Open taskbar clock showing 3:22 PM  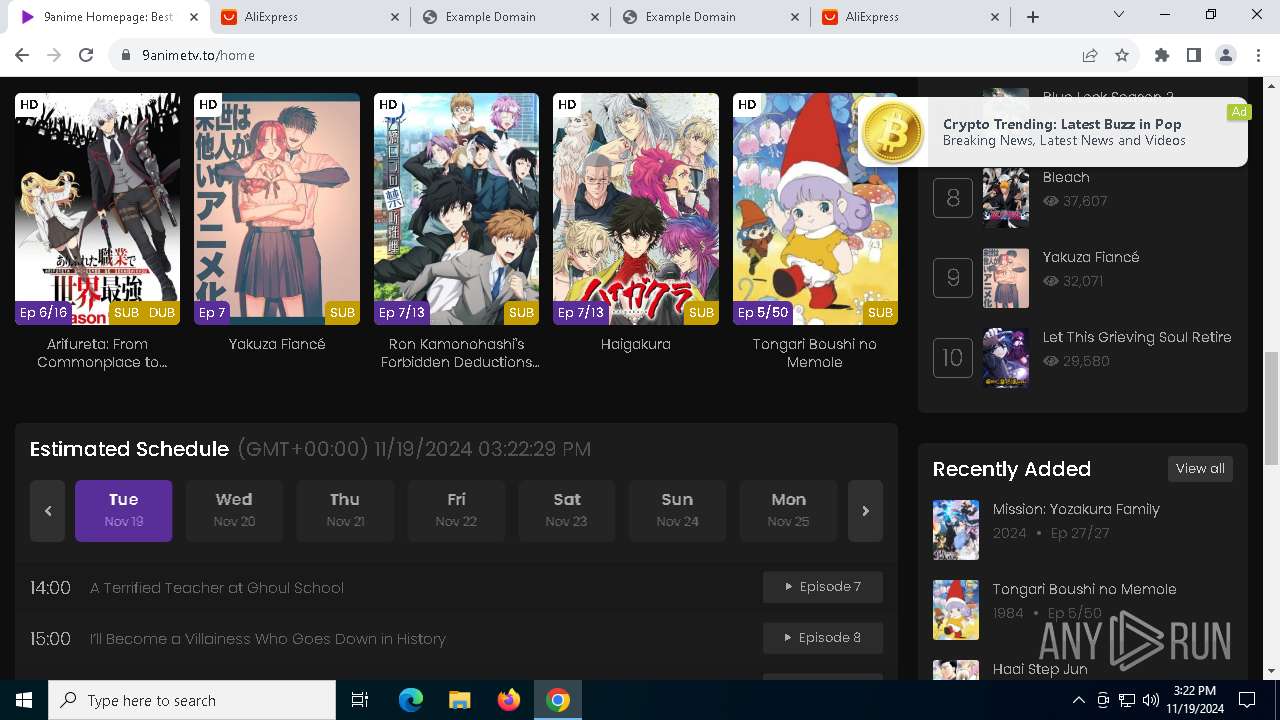(x=1195, y=700)
